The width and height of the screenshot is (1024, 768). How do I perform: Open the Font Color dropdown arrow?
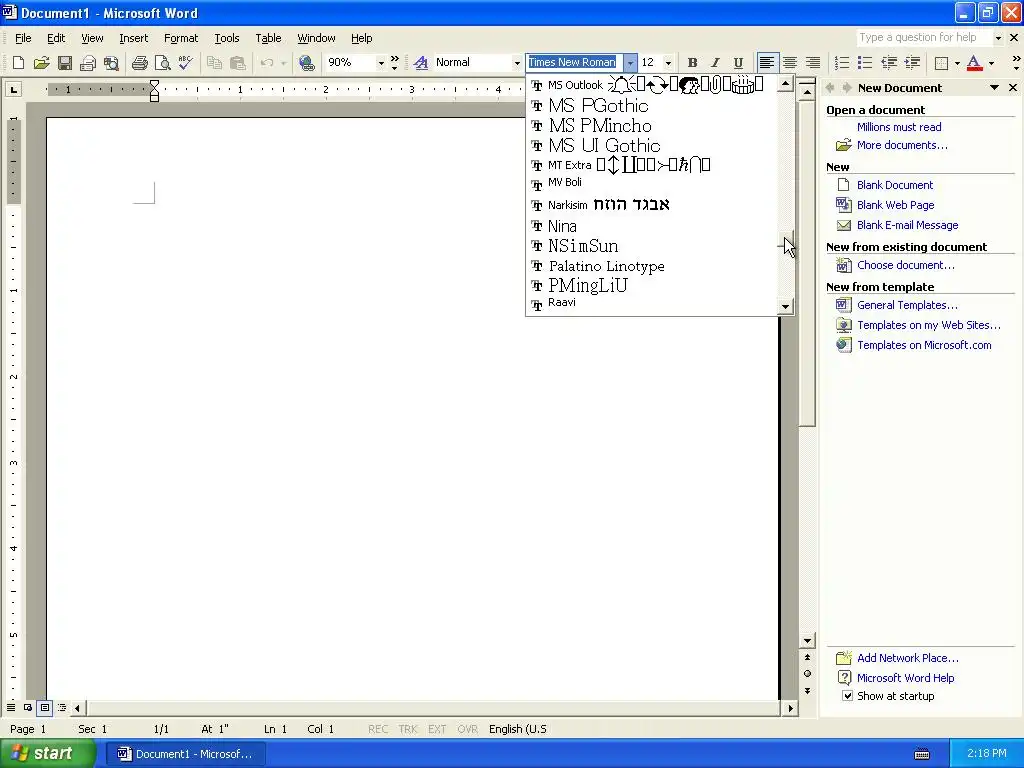991,63
